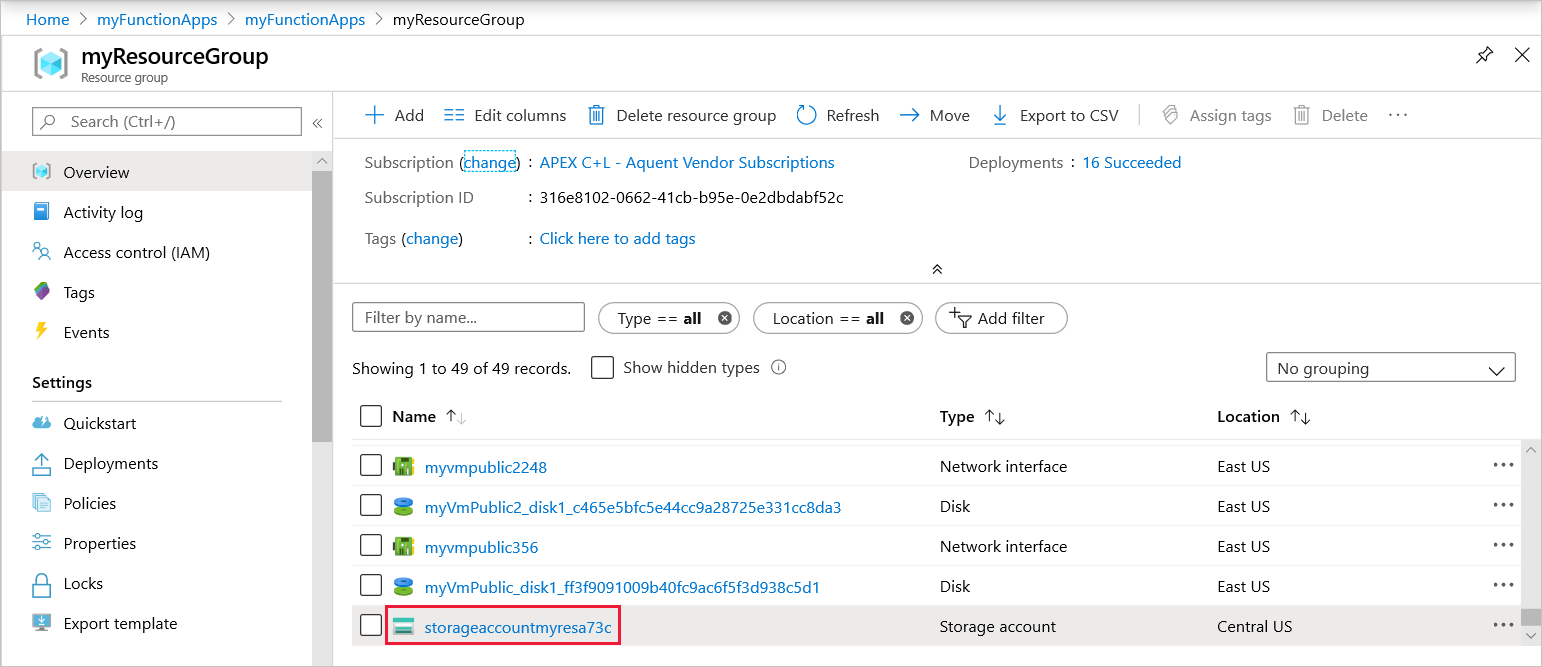The image size is (1542, 667).
Task: Focus the Filter by name field
Action: click(468, 318)
